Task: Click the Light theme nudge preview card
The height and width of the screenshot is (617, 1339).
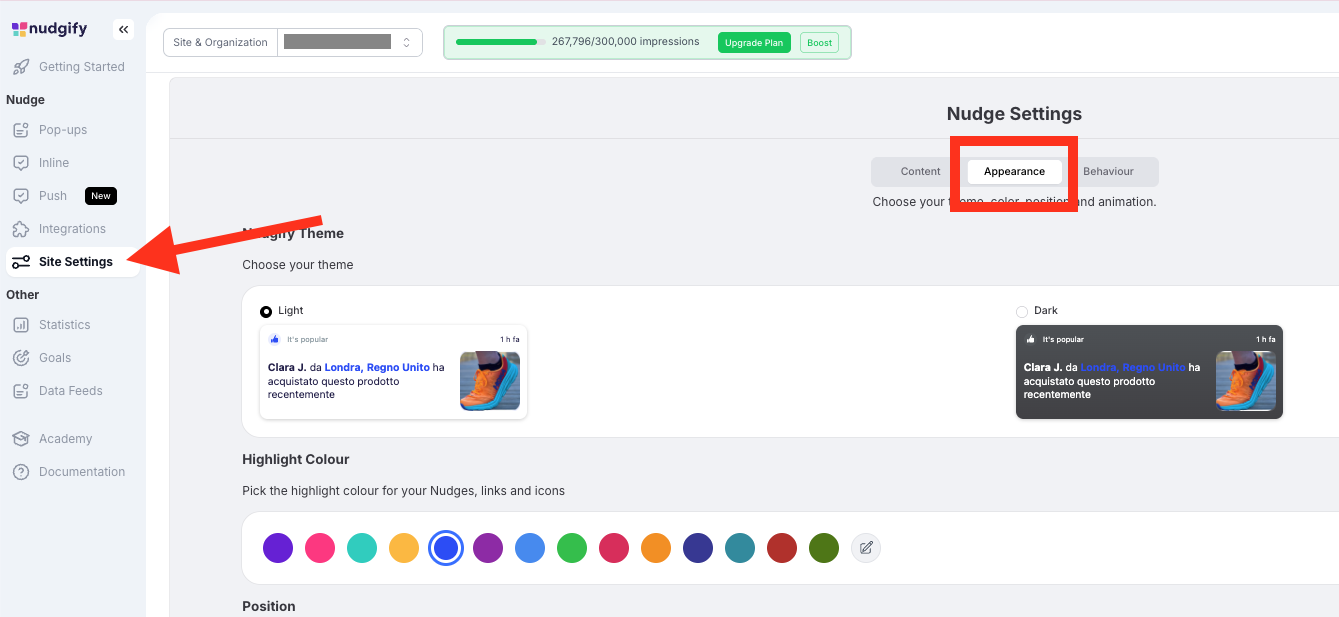Action: [x=393, y=372]
